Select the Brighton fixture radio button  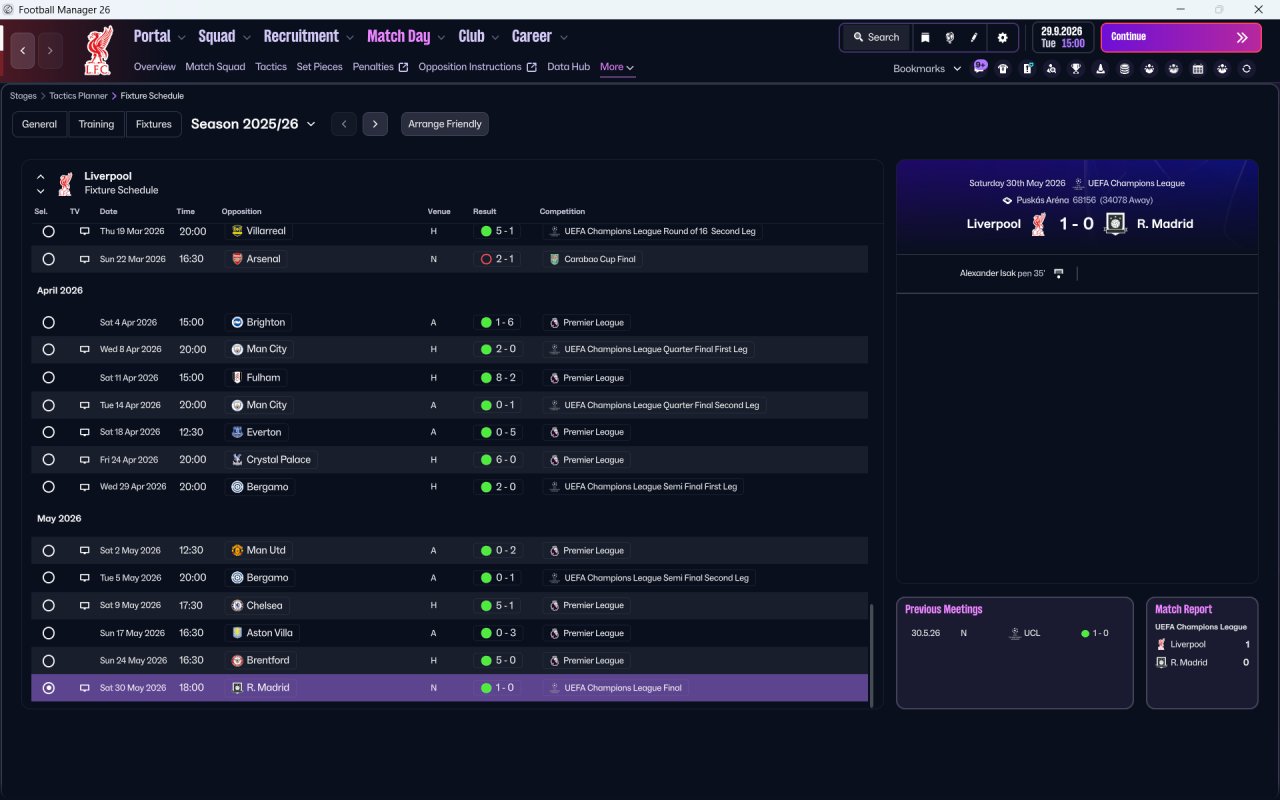(x=48, y=323)
